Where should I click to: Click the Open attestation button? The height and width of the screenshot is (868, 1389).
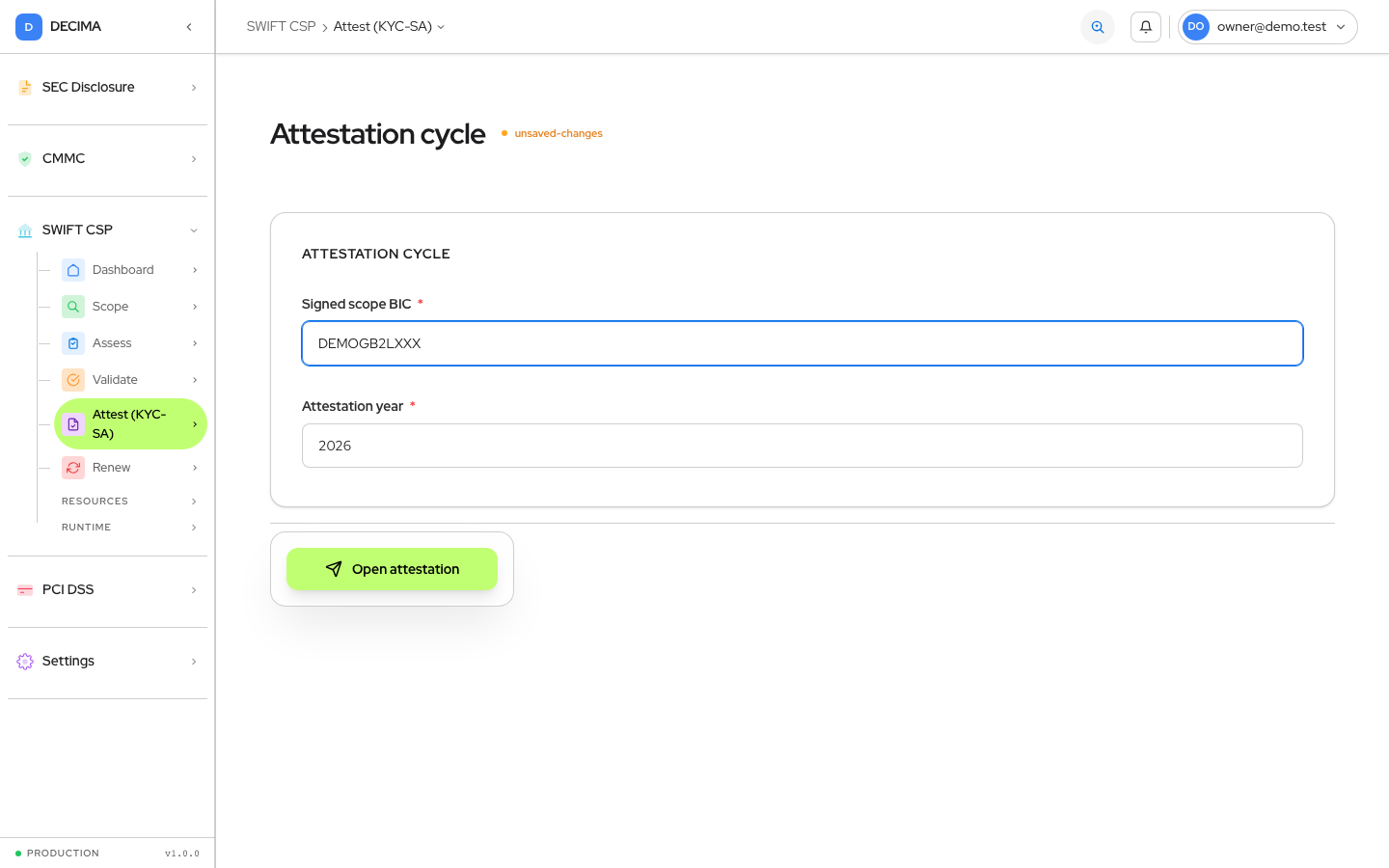point(392,569)
